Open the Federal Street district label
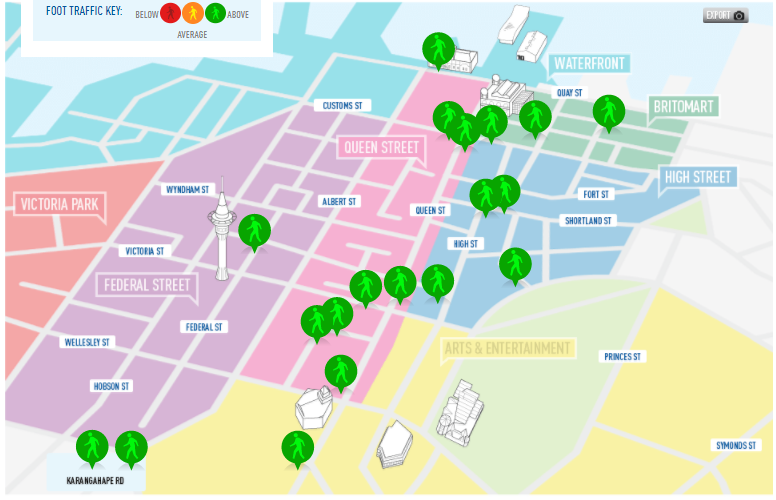This screenshot has height=500, width=776. (x=147, y=285)
